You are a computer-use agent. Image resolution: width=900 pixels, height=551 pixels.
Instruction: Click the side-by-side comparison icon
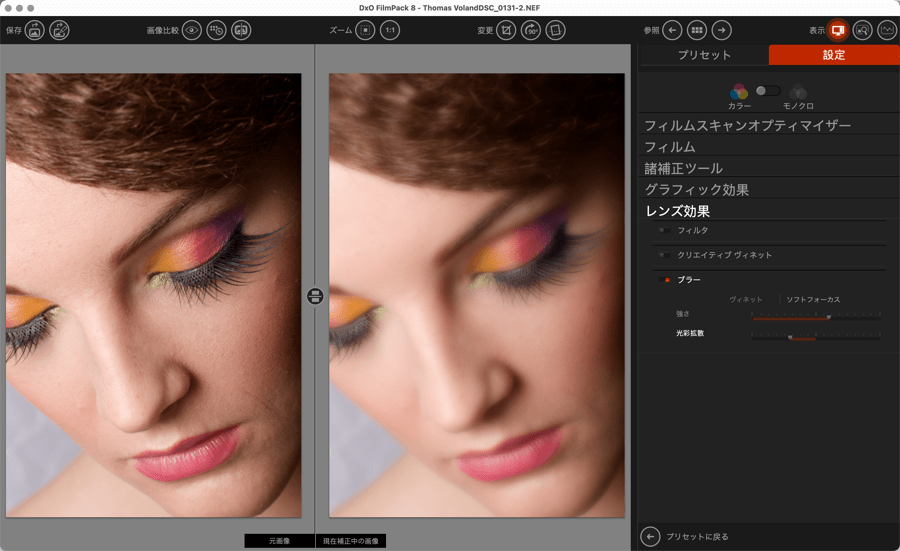[x=241, y=30]
